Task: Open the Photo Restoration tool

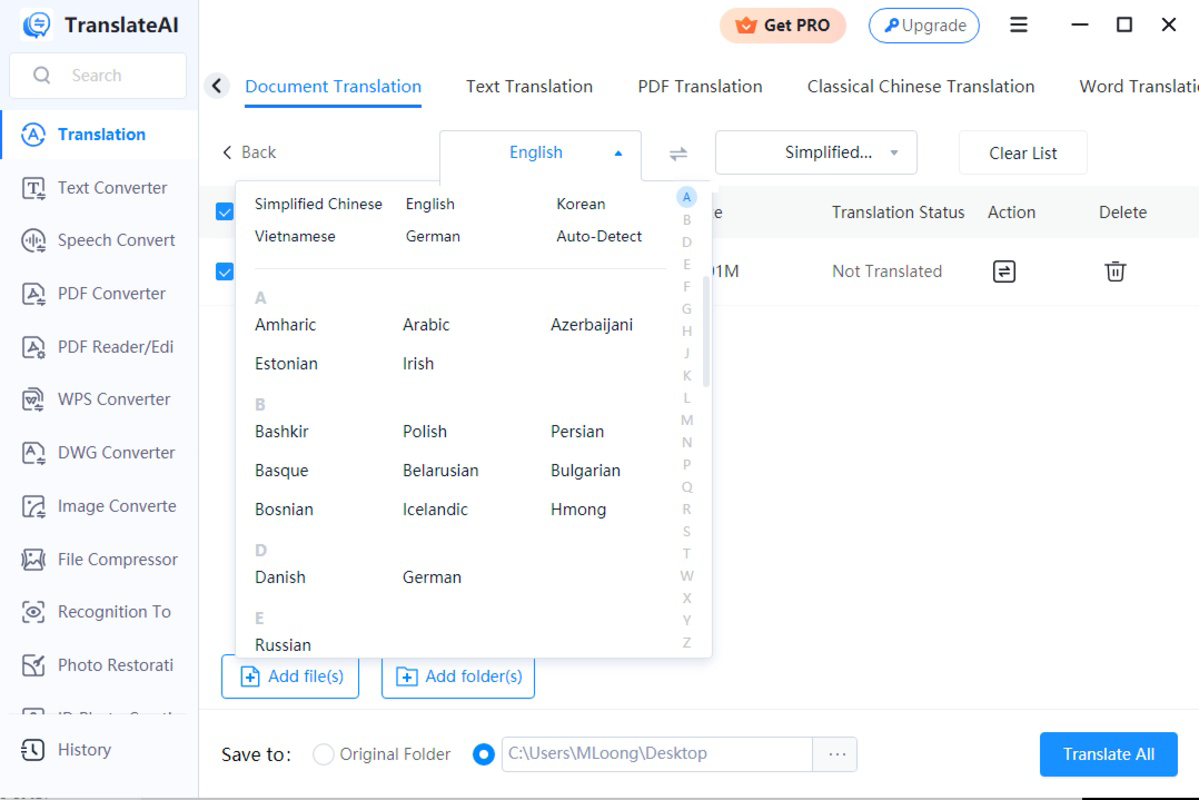Action: coord(99,665)
